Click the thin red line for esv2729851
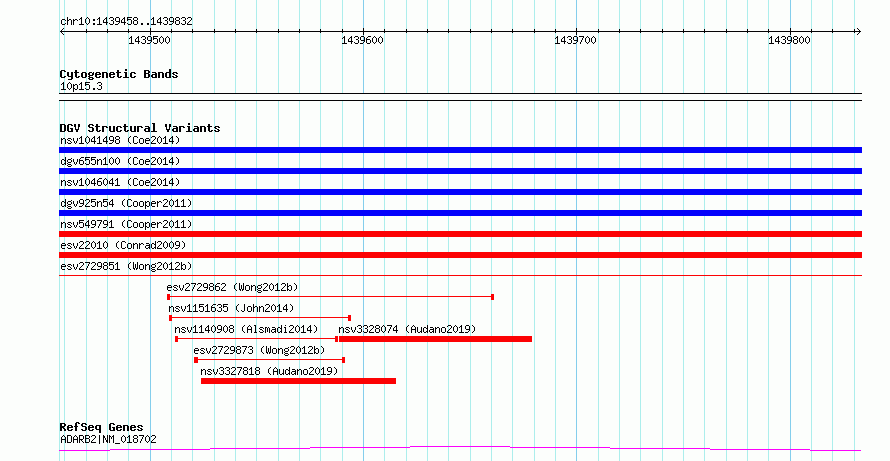The height and width of the screenshot is (461, 890). point(460,276)
